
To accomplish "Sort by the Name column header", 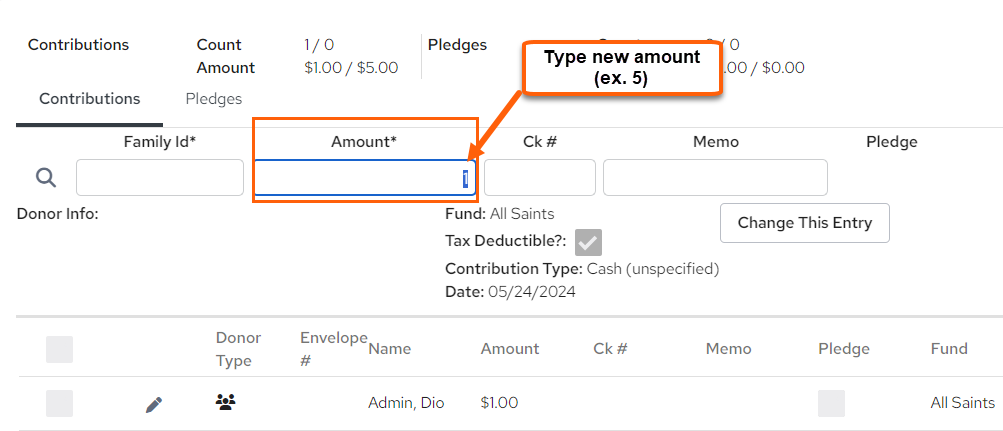I will click(390, 349).
